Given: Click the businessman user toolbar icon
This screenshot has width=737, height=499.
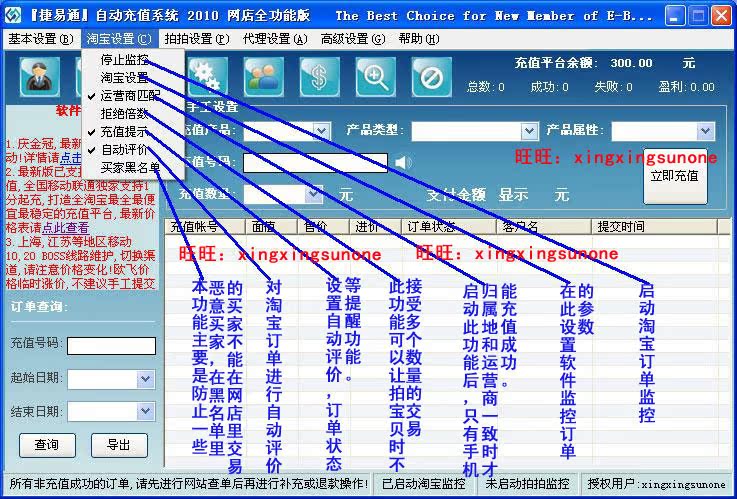Looking at the screenshot, I should 40,77.
